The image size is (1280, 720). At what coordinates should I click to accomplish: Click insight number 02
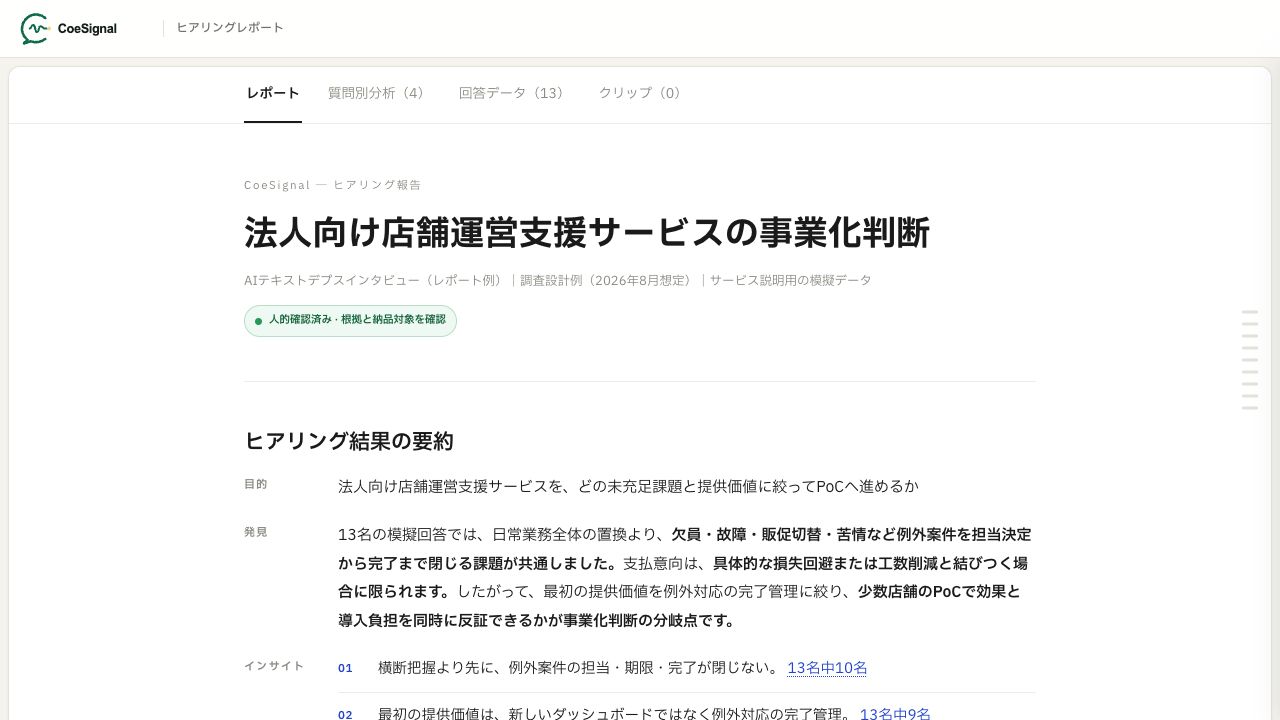click(x=345, y=714)
